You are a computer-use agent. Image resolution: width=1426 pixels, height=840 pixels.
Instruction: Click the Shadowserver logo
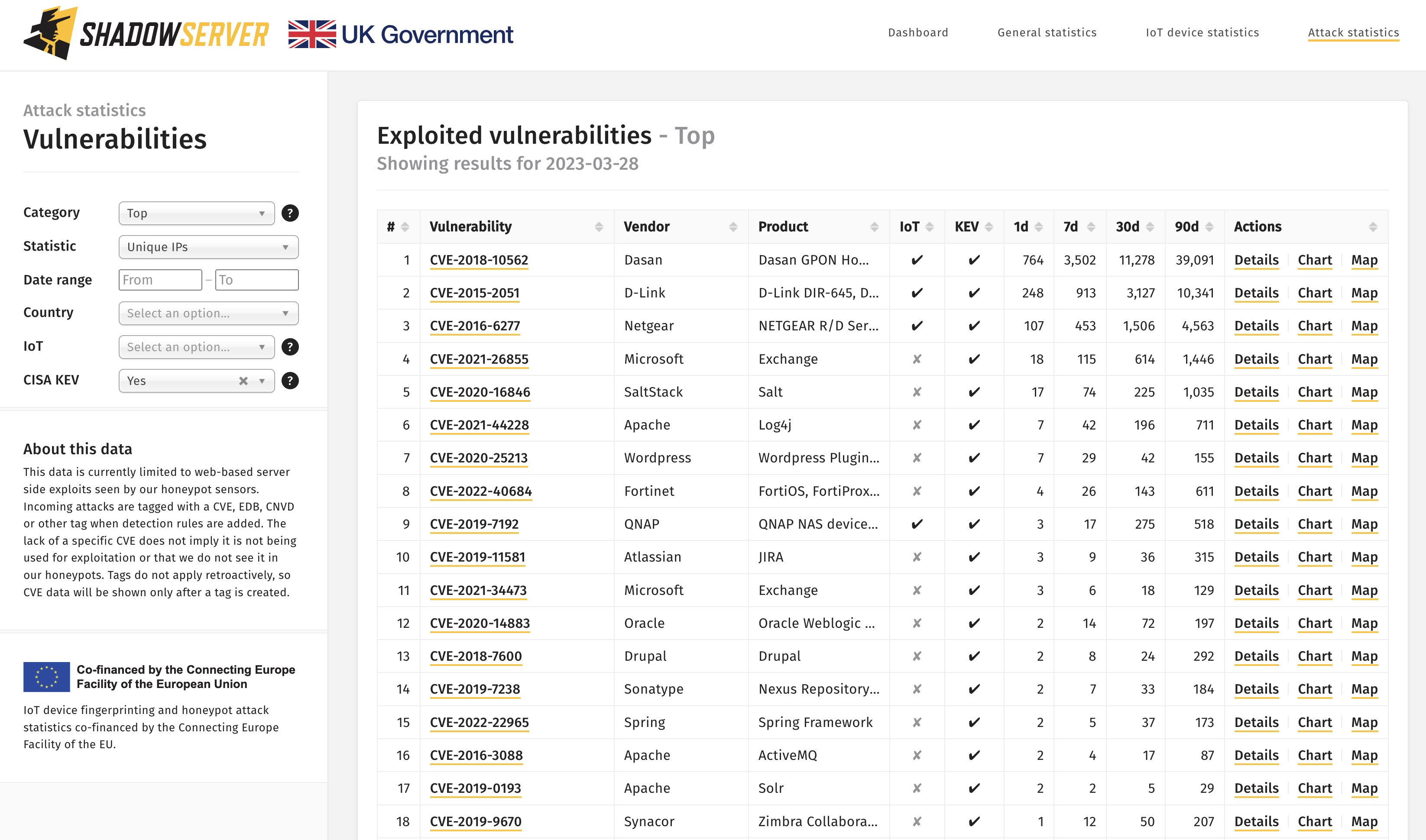tap(146, 33)
